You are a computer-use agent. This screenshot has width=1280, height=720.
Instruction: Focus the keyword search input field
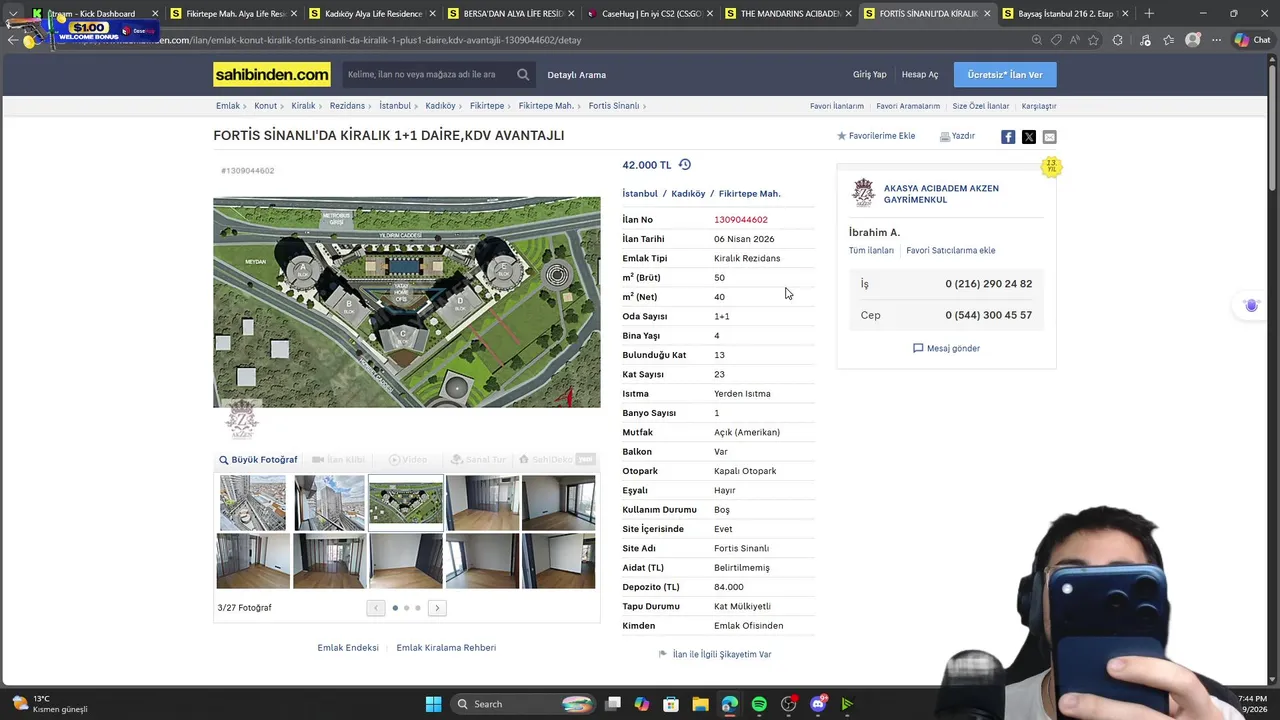[x=428, y=75]
